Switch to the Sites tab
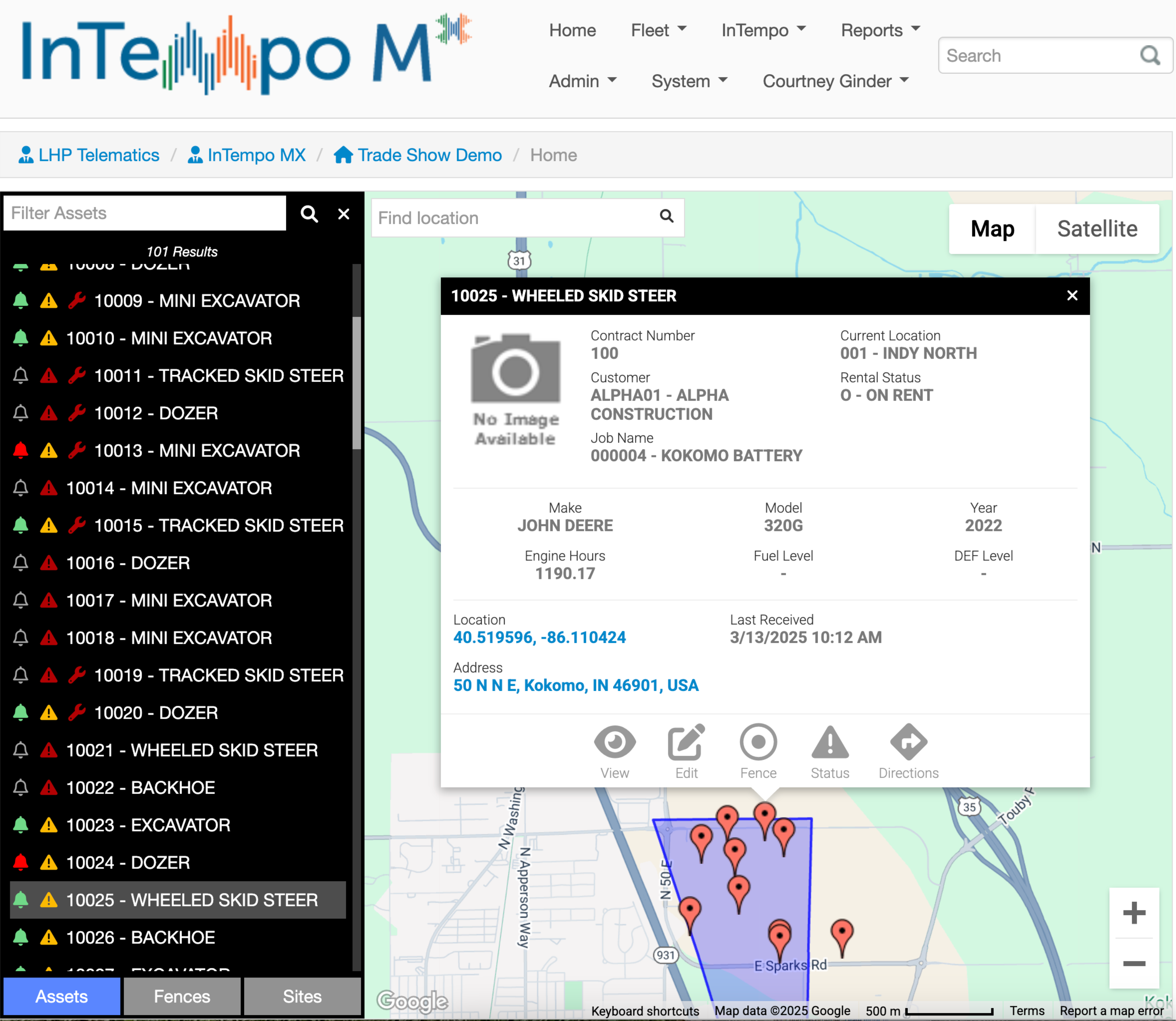 302,997
